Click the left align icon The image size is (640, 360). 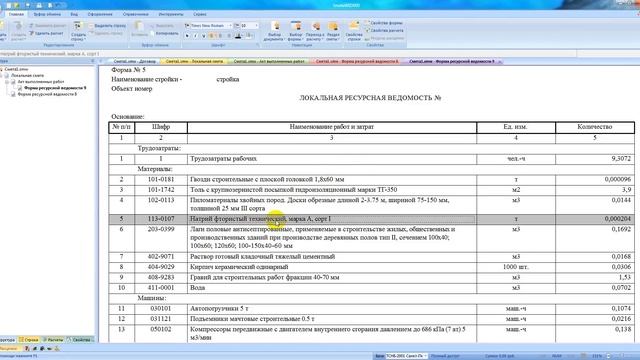pyautogui.click(x=212, y=36)
